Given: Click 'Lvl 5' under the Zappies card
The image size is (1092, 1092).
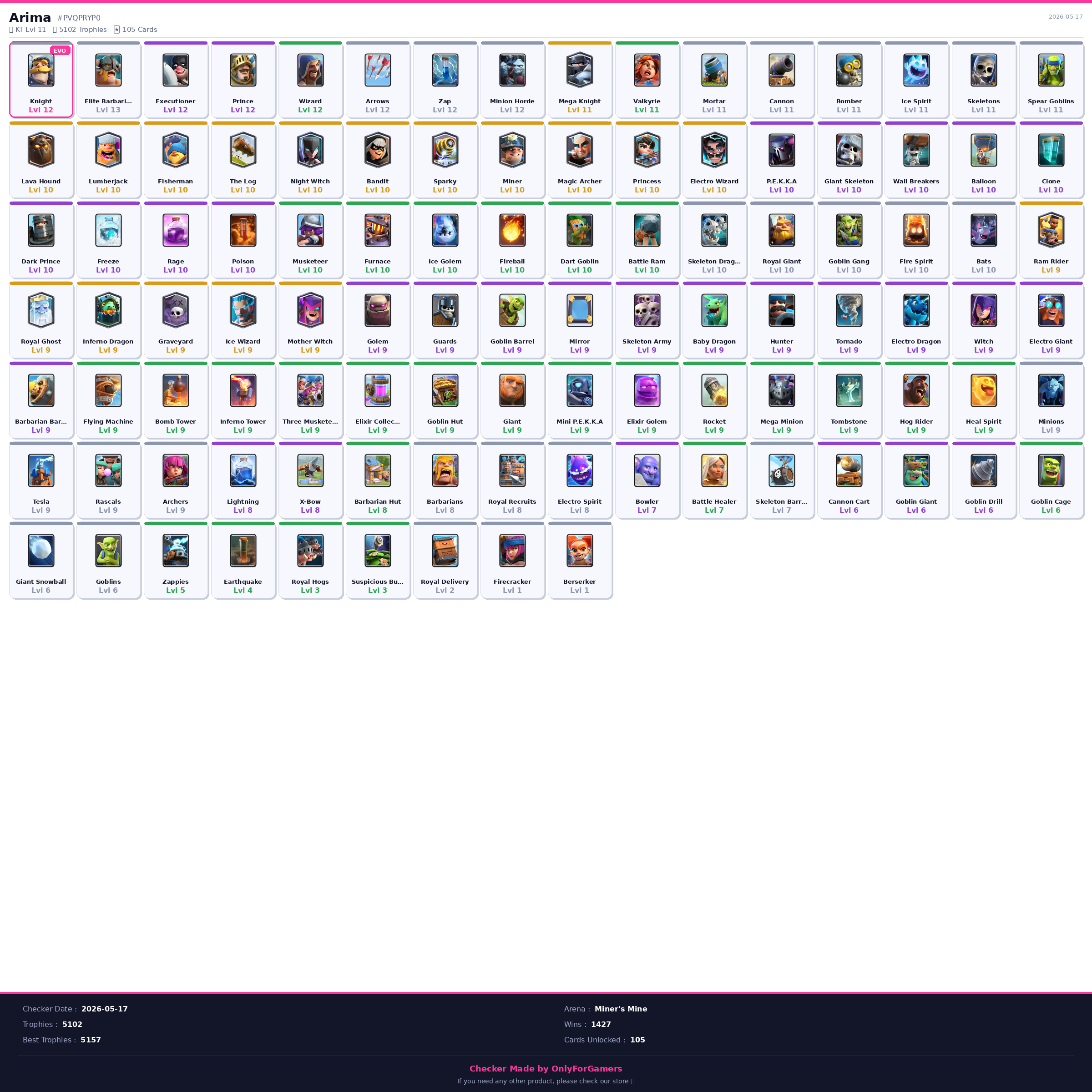Looking at the screenshot, I should point(176,590).
